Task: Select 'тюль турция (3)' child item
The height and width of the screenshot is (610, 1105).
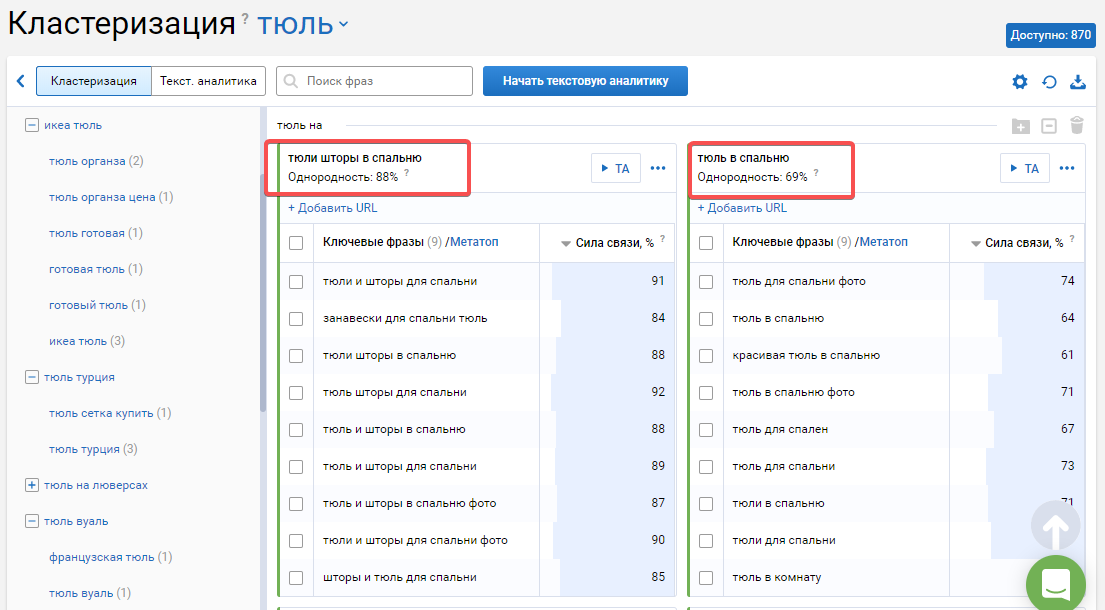Action: tap(93, 449)
